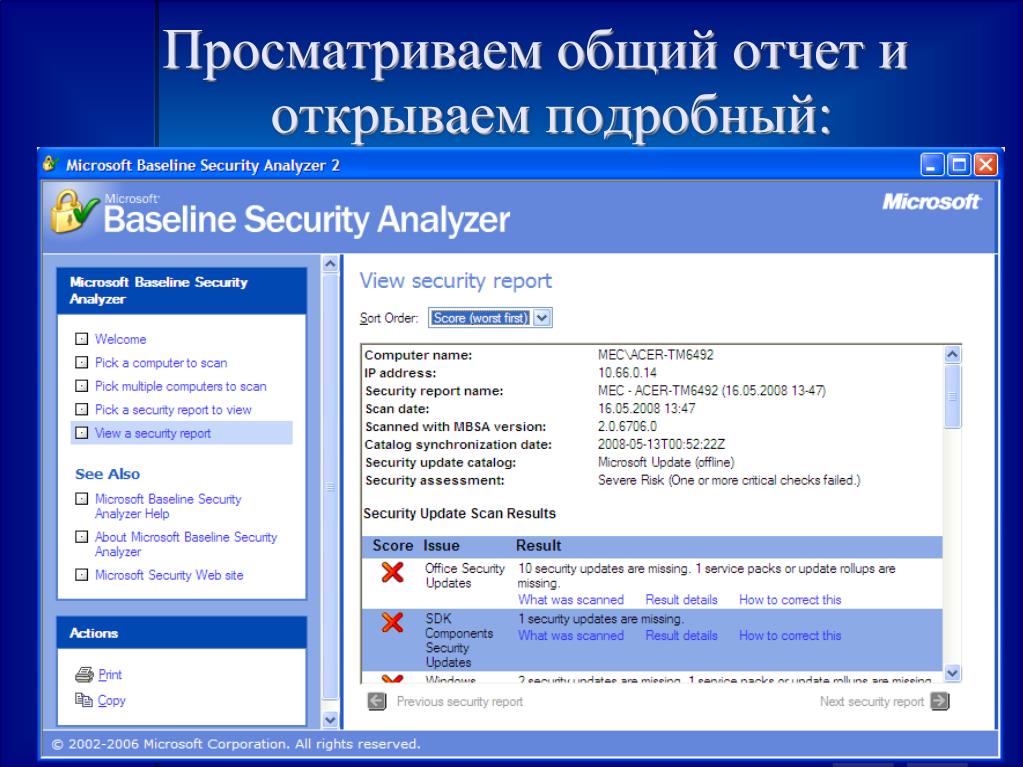Click the Score column header
This screenshot has width=1023, height=767.
[x=392, y=546]
